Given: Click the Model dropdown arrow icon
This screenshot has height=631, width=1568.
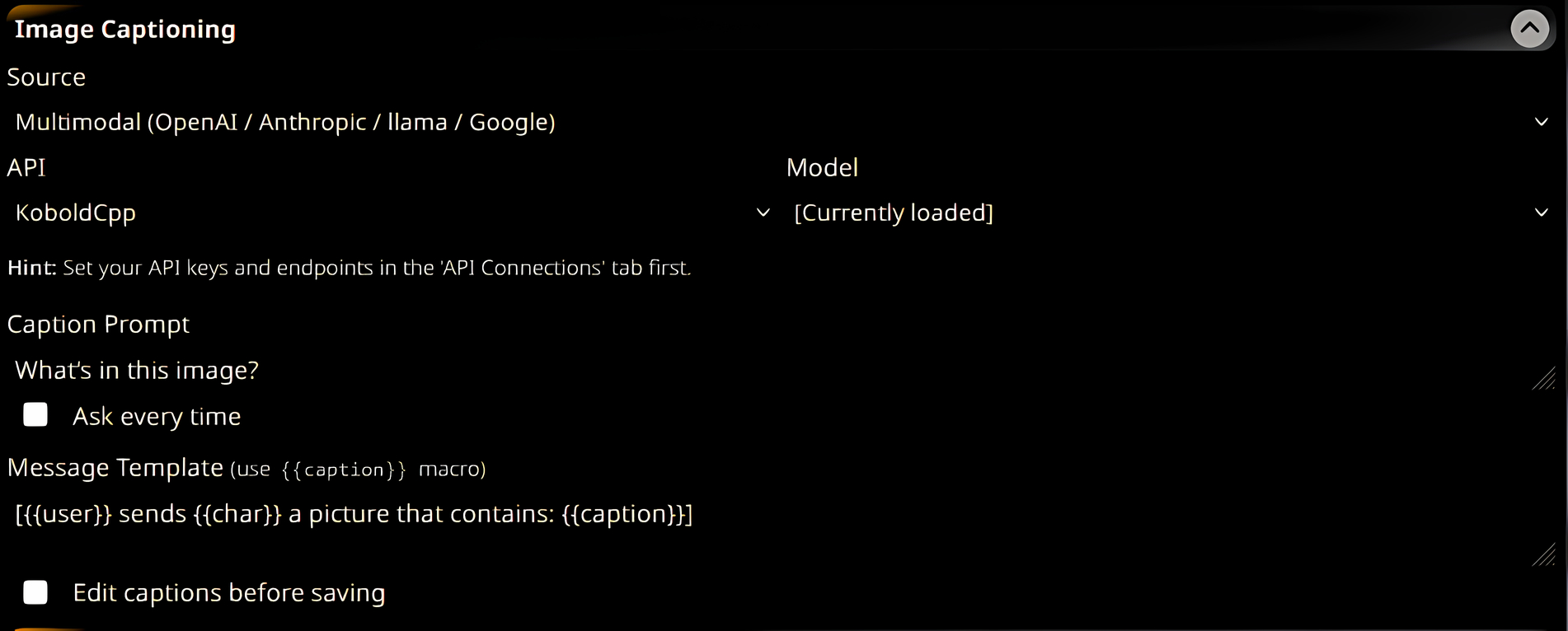Looking at the screenshot, I should pos(1541,213).
